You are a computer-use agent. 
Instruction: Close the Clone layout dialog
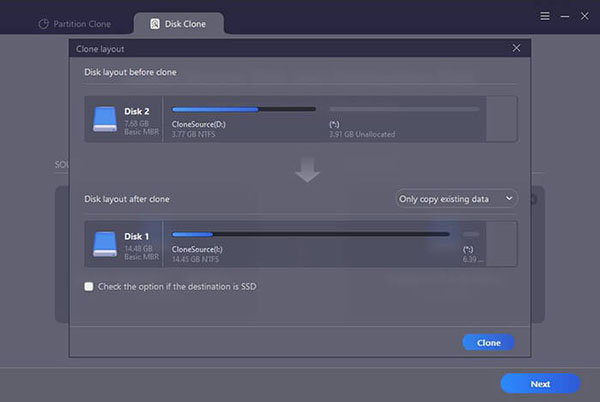click(516, 47)
